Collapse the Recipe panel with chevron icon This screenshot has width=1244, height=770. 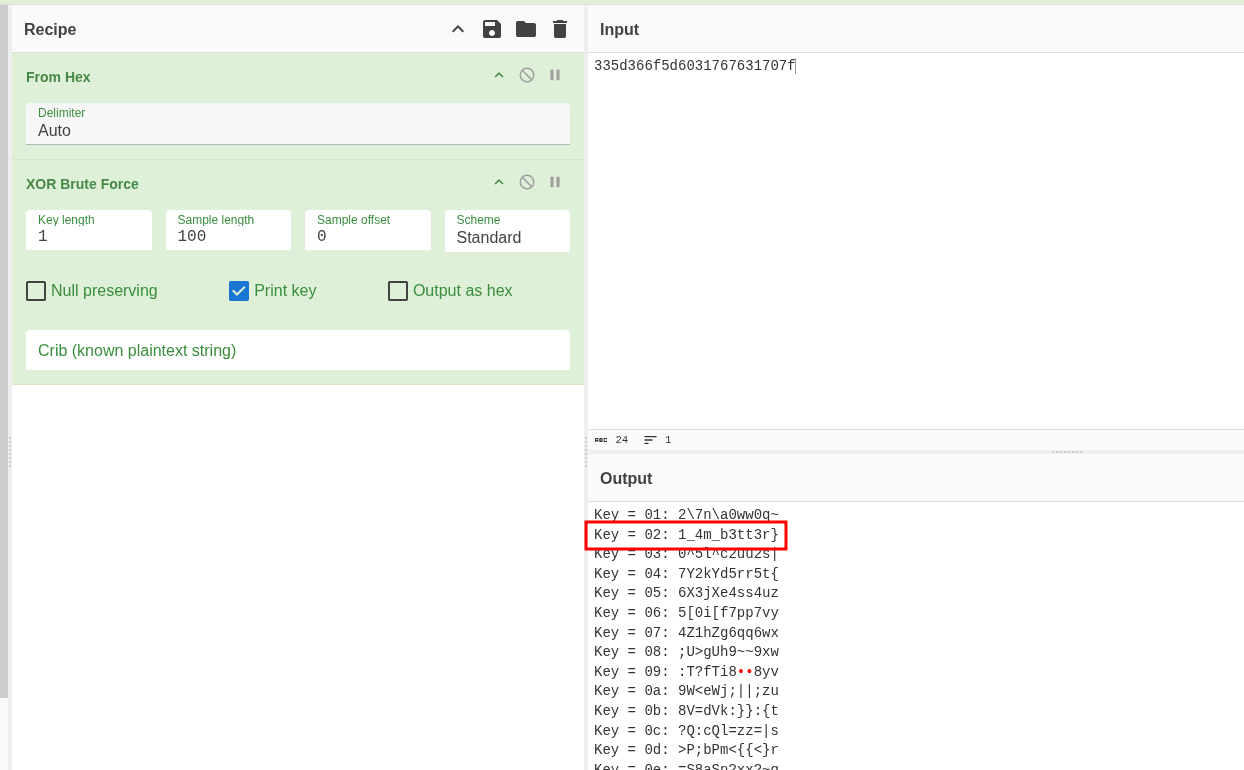click(x=458, y=29)
